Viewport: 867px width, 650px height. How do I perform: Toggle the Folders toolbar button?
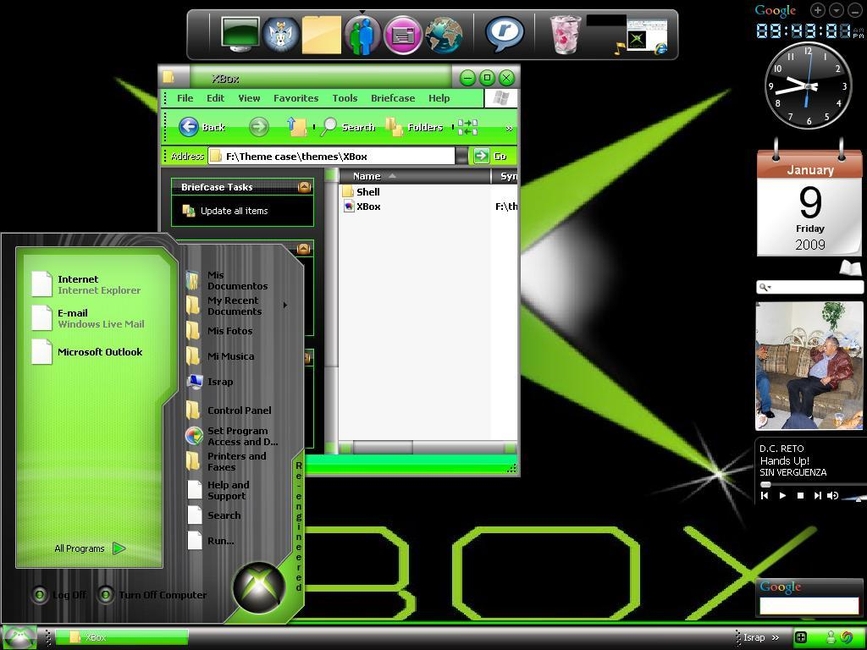point(414,127)
